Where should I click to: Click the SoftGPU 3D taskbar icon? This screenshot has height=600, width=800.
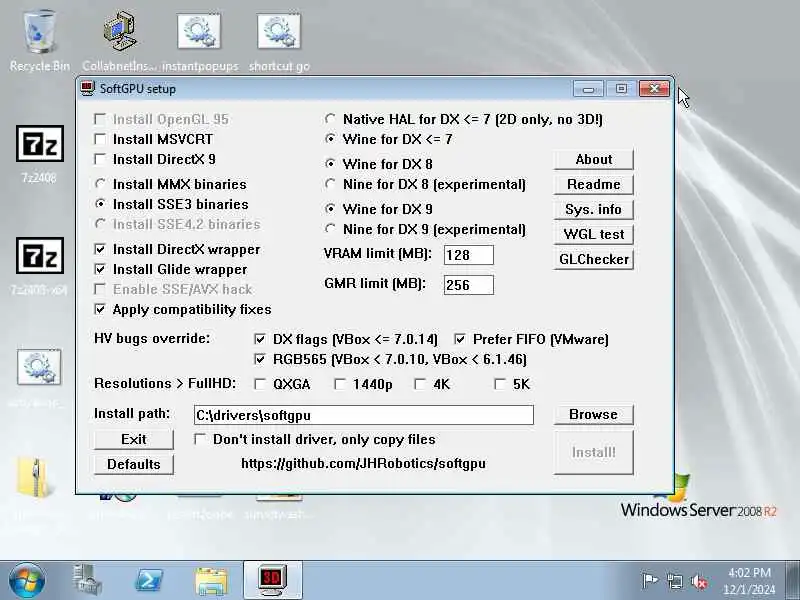click(x=273, y=580)
